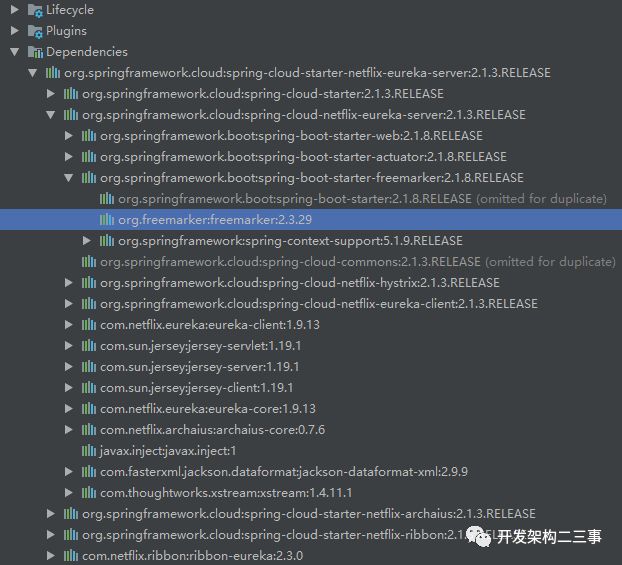The image size is (622, 565).
Task: Collapse spring-boot-starter-freemarker dependency arrow
Action: 69,178
